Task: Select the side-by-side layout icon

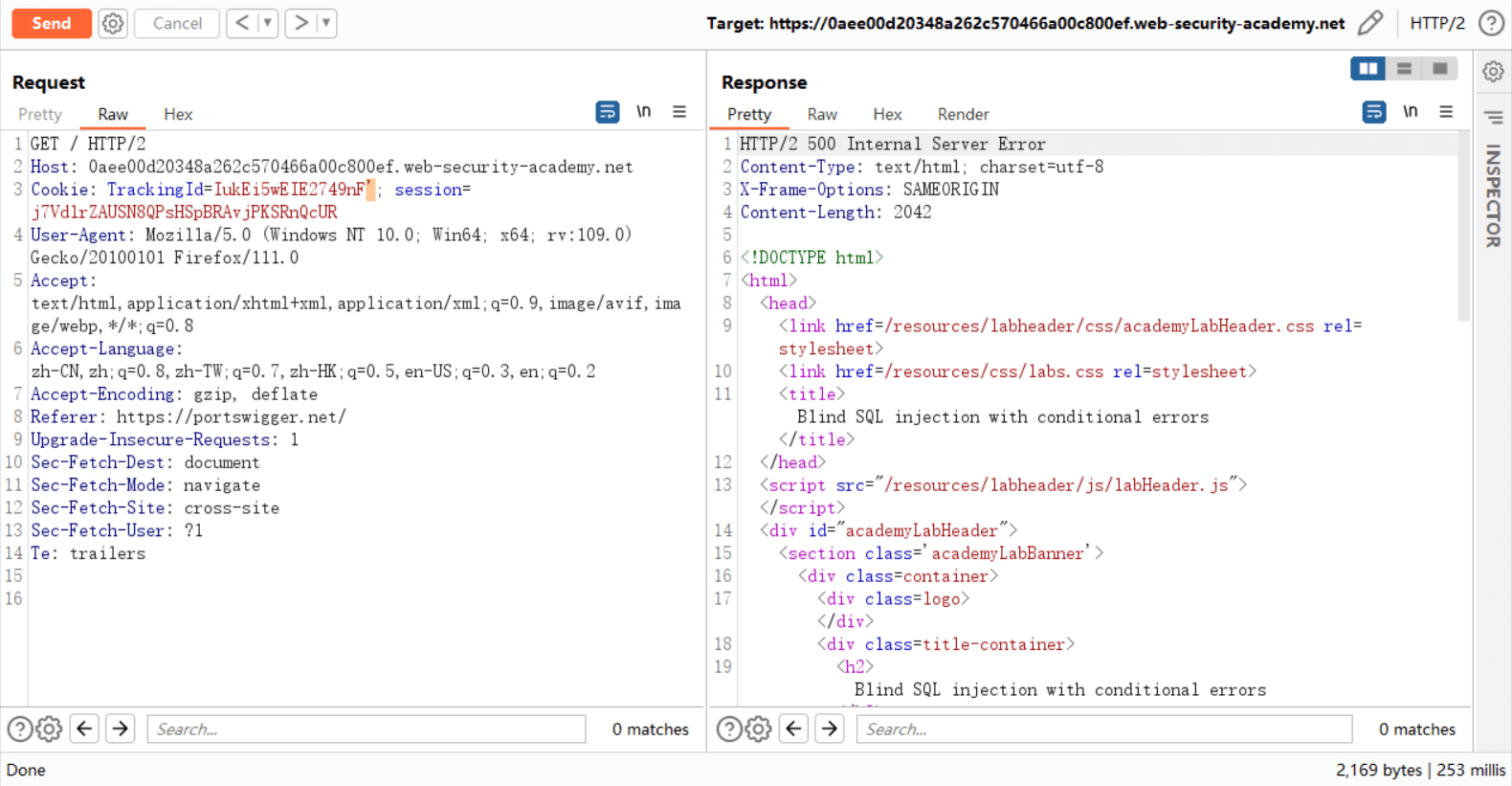Action: (1367, 69)
